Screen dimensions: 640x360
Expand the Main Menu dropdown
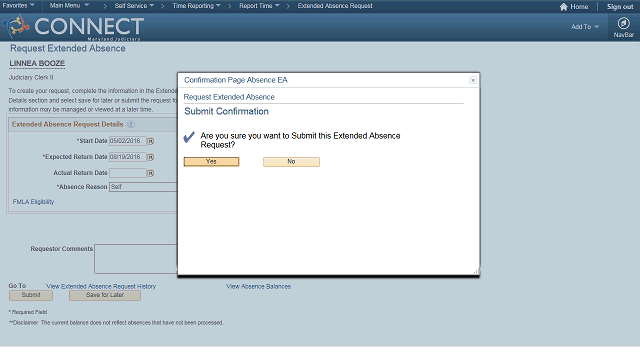(69, 5)
